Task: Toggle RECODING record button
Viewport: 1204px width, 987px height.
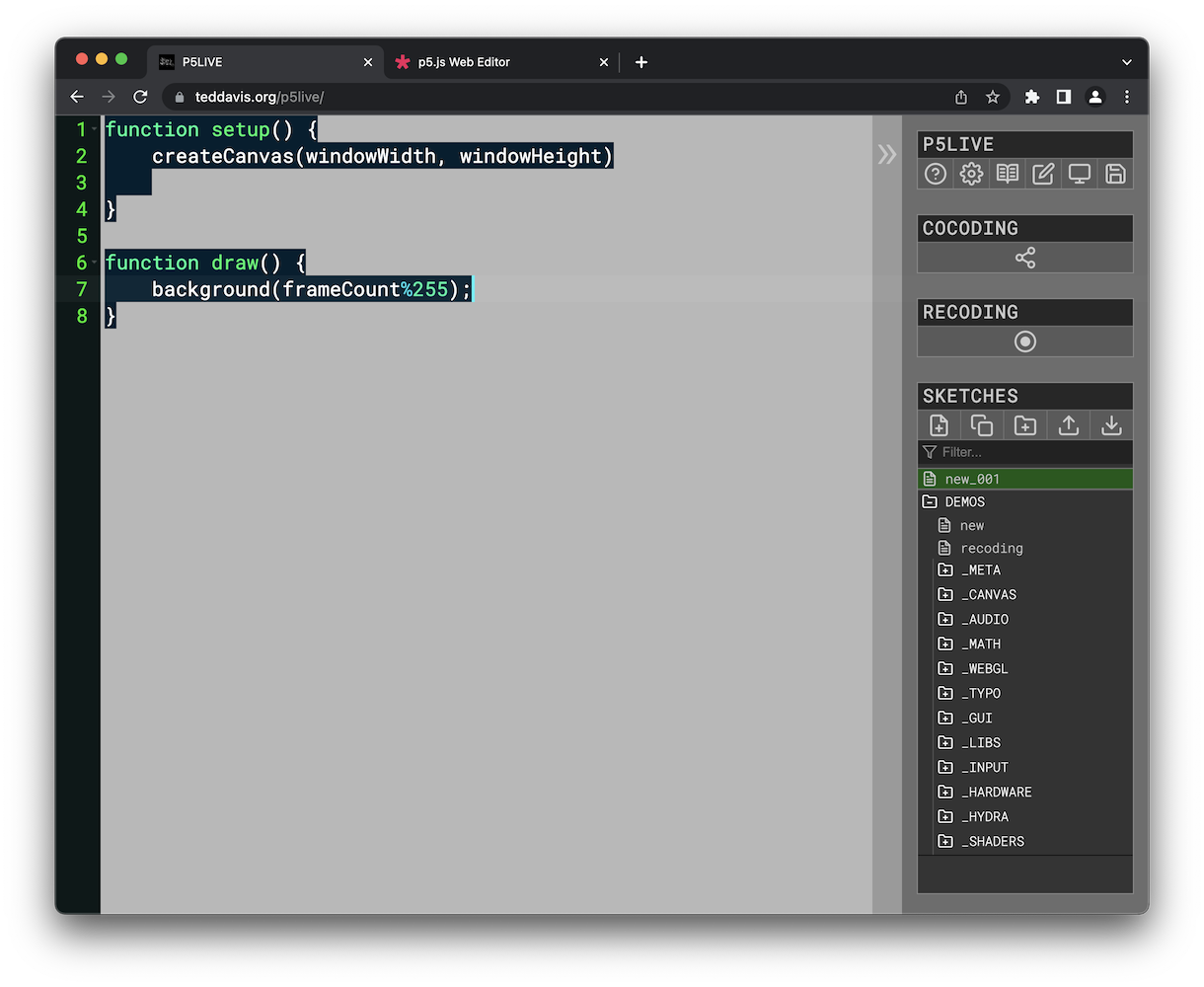Action: point(1025,342)
